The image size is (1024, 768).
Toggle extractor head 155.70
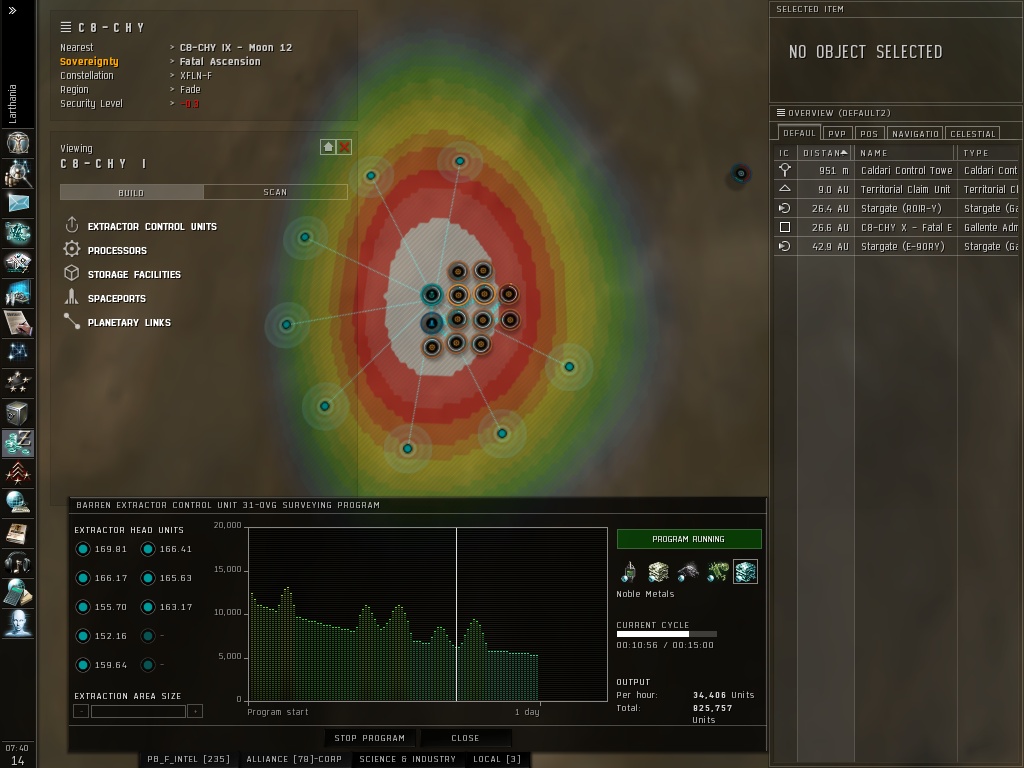click(83, 607)
